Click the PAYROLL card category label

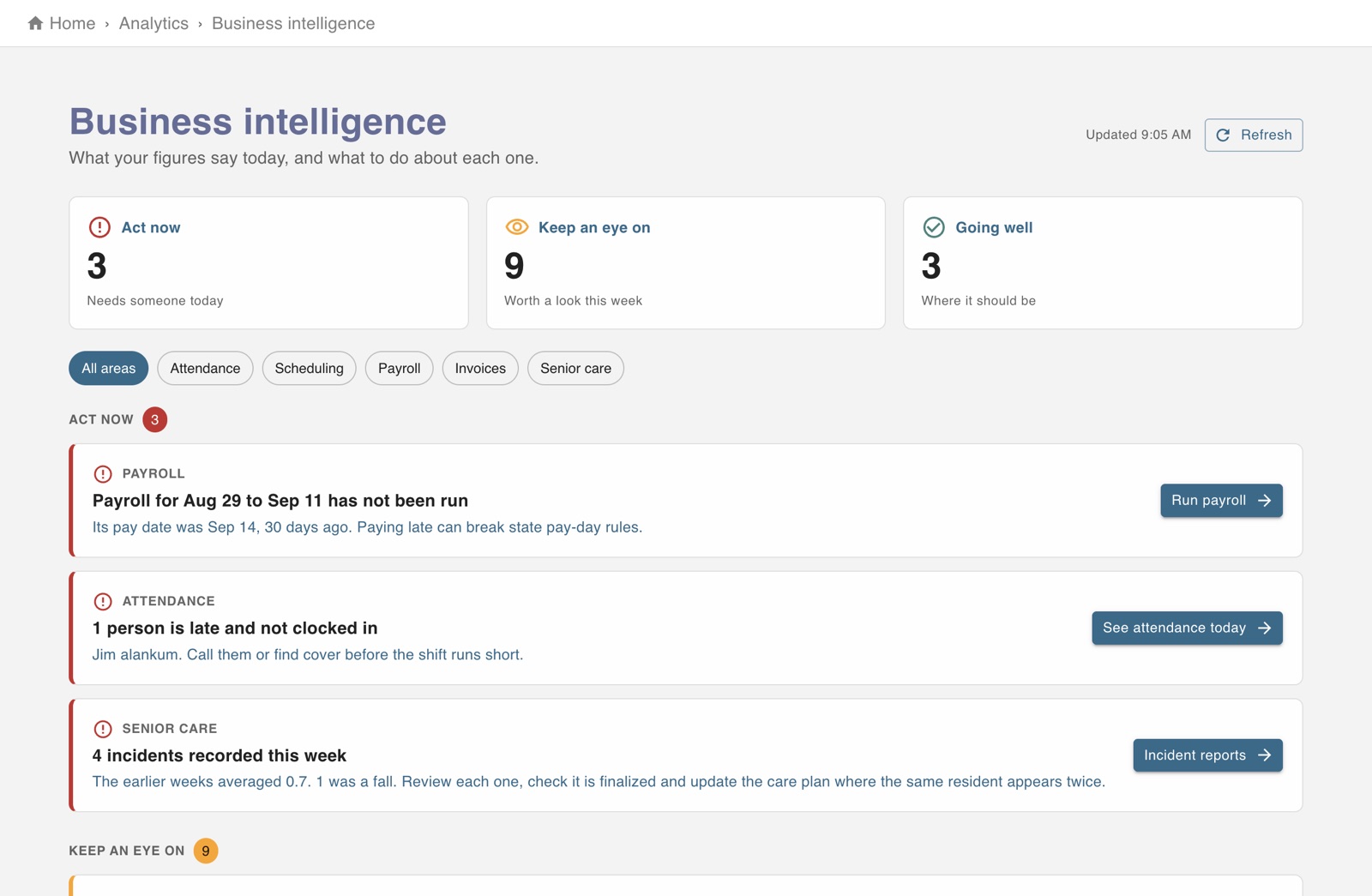[153, 473]
